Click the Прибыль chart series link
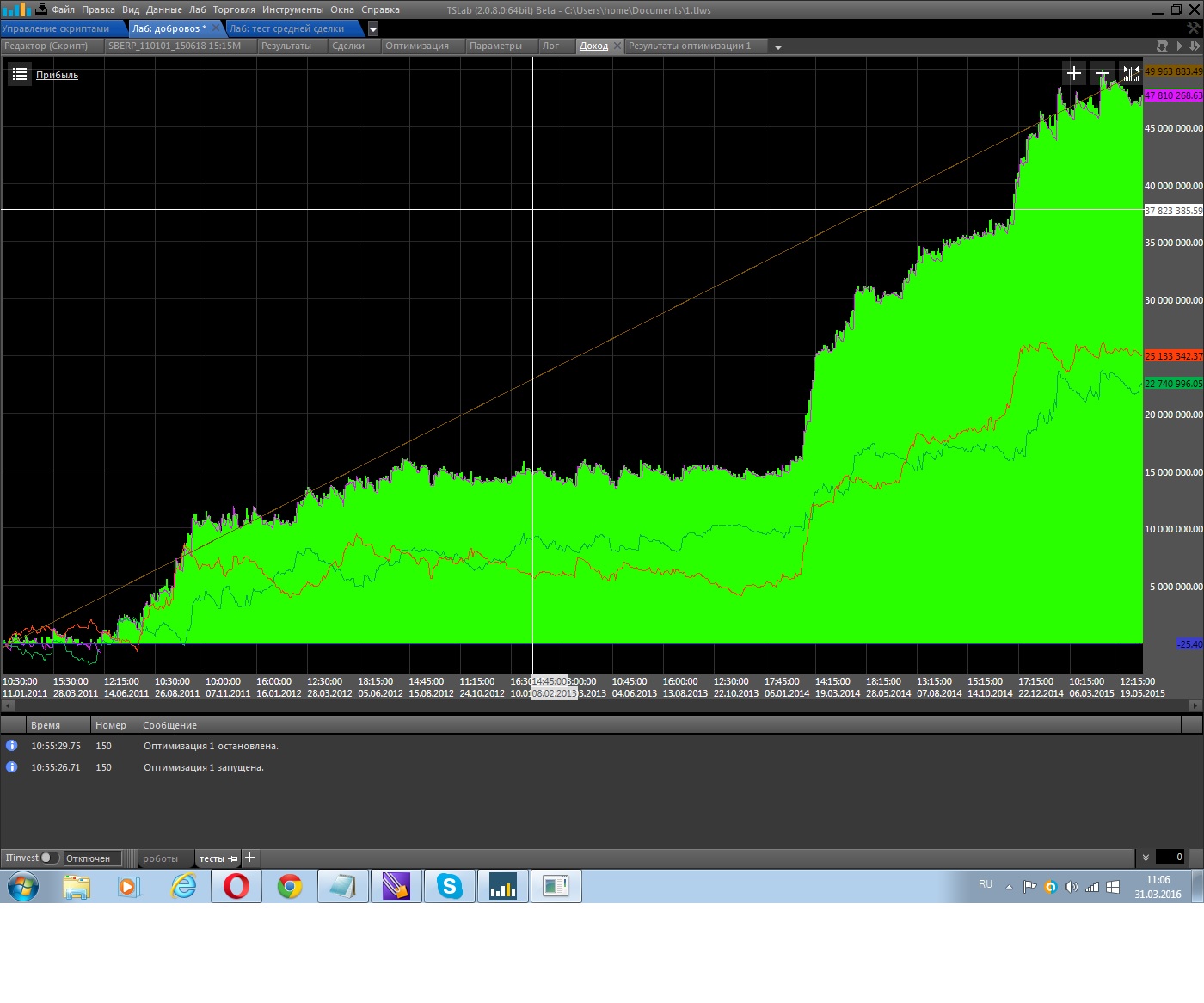1204x1003 pixels. 57,76
